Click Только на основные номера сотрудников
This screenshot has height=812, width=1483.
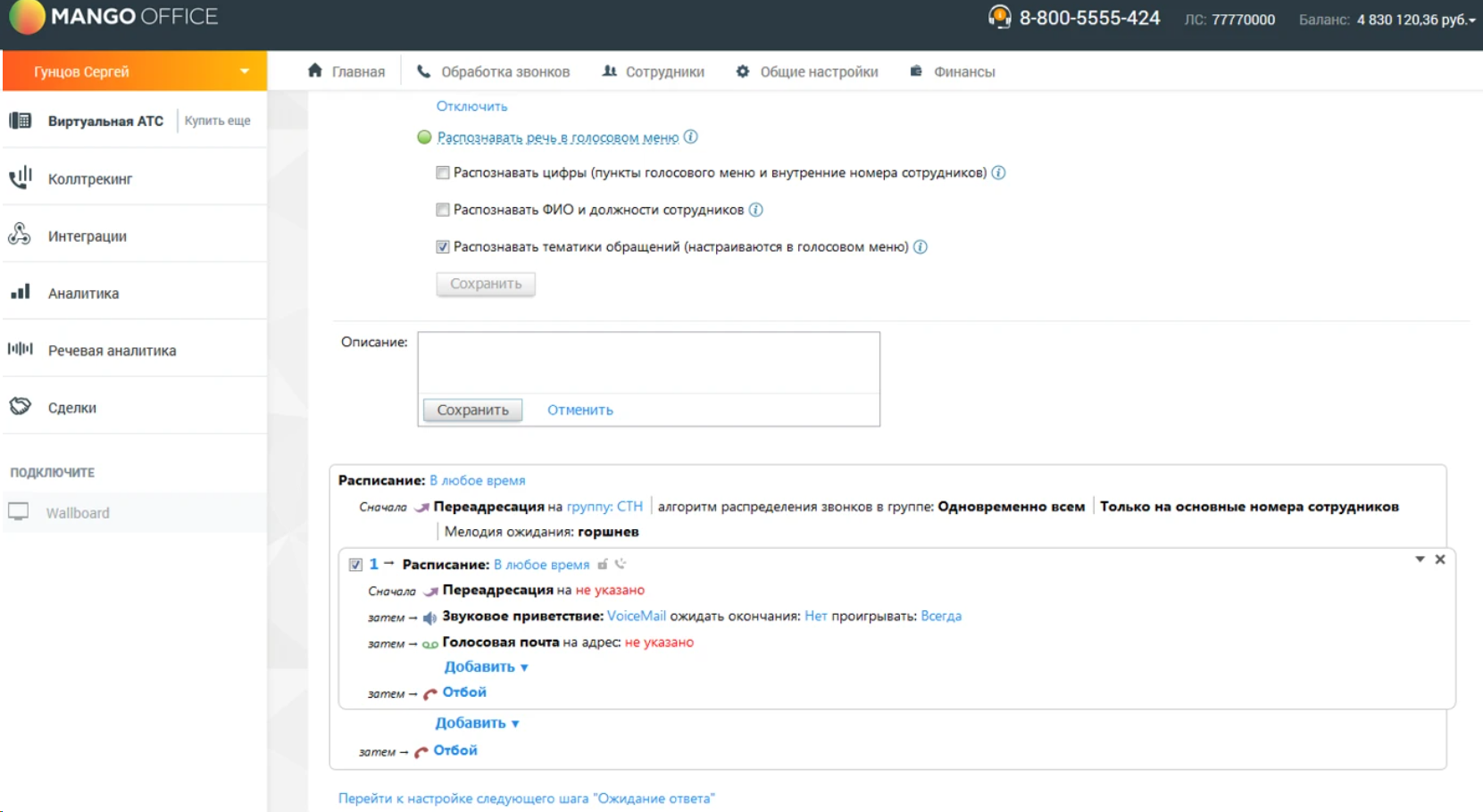[1249, 506]
